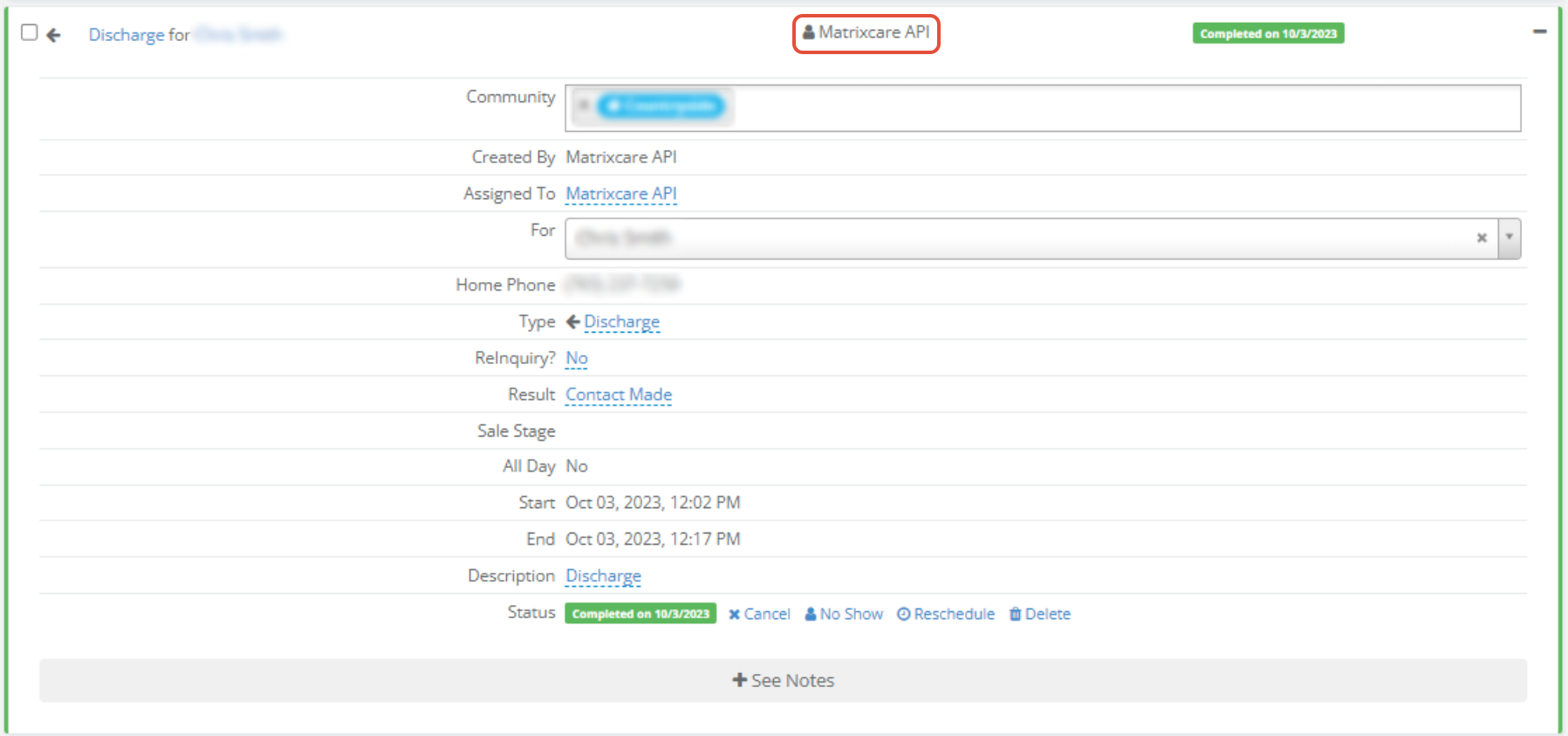Click the All Day No value
The image size is (1568, 736).
pos(577,466)
